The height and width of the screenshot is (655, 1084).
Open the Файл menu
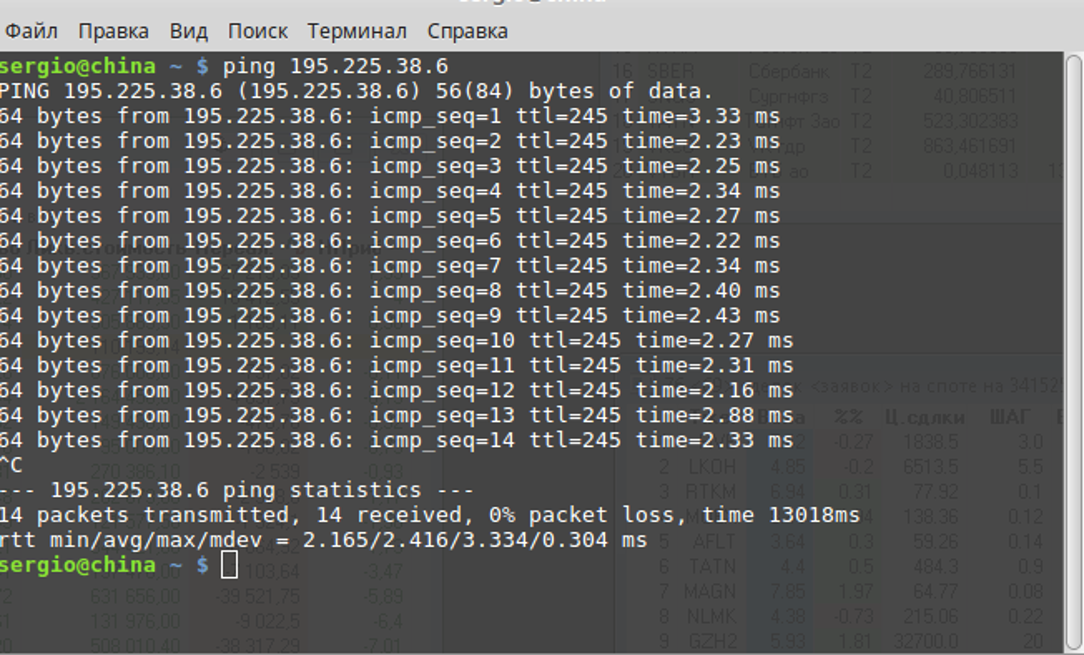(31, 31)
